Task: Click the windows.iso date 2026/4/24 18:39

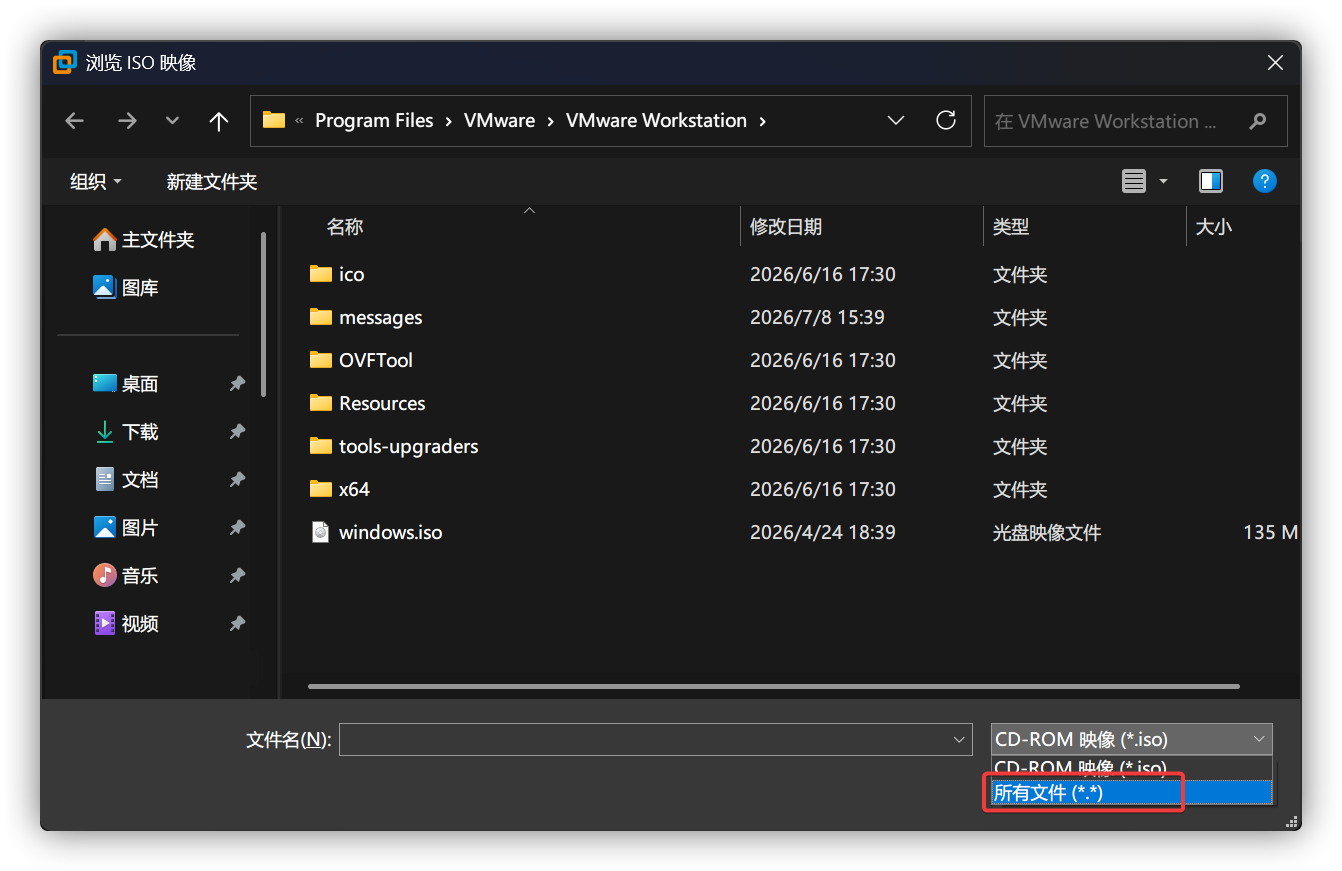Action: pos(823,532)
